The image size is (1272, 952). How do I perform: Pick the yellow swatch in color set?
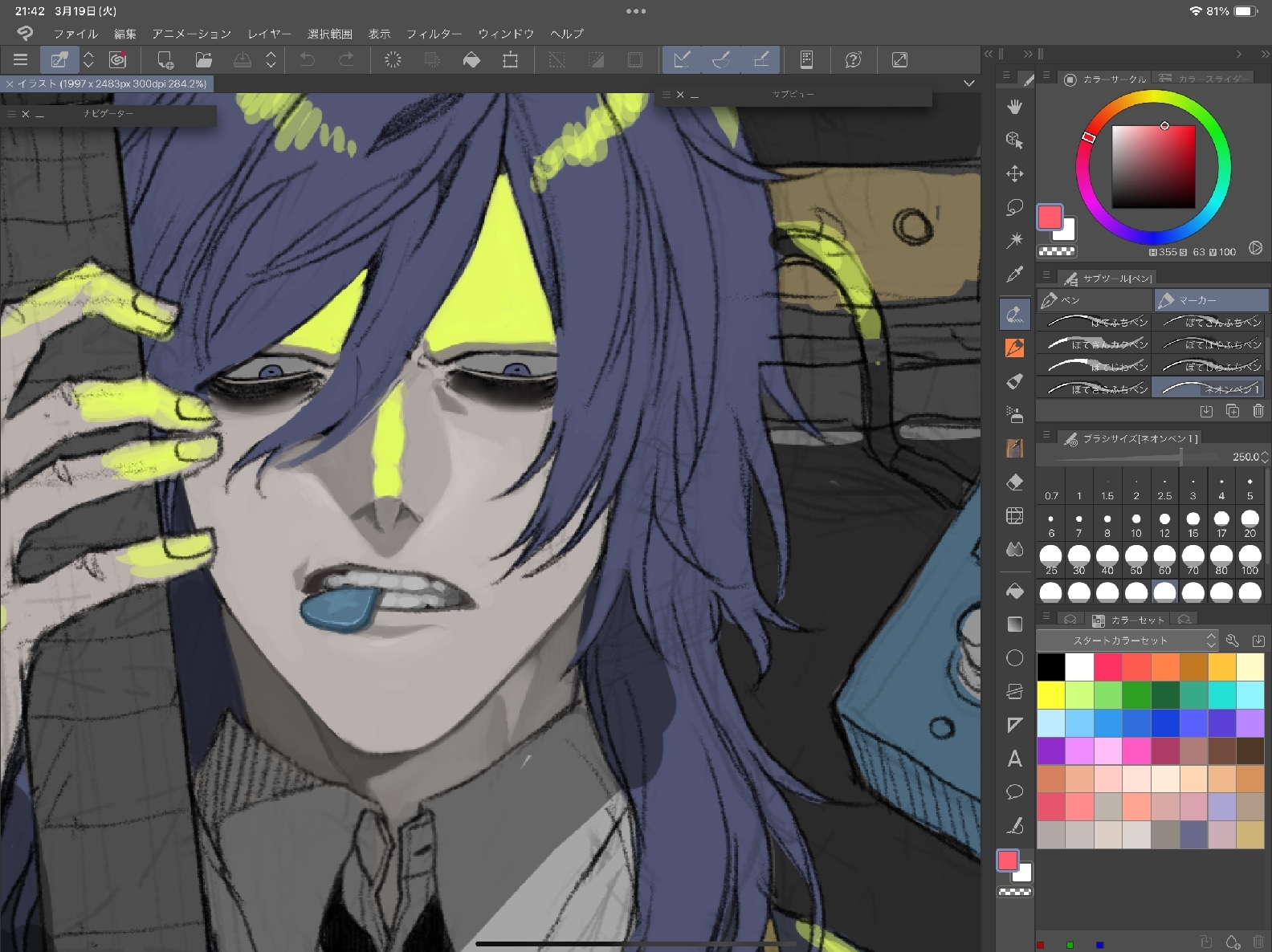pyautogui.click(x=1050, y=695)
